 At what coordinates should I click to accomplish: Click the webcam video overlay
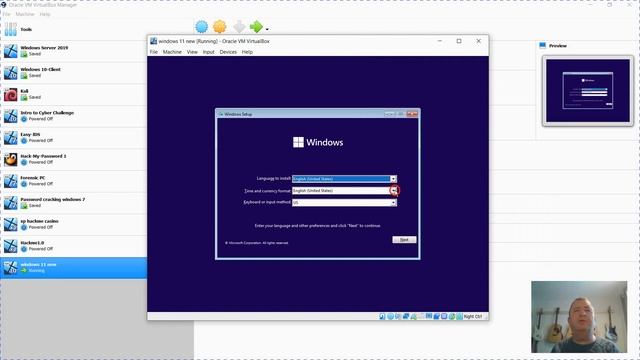coord(579,317)
